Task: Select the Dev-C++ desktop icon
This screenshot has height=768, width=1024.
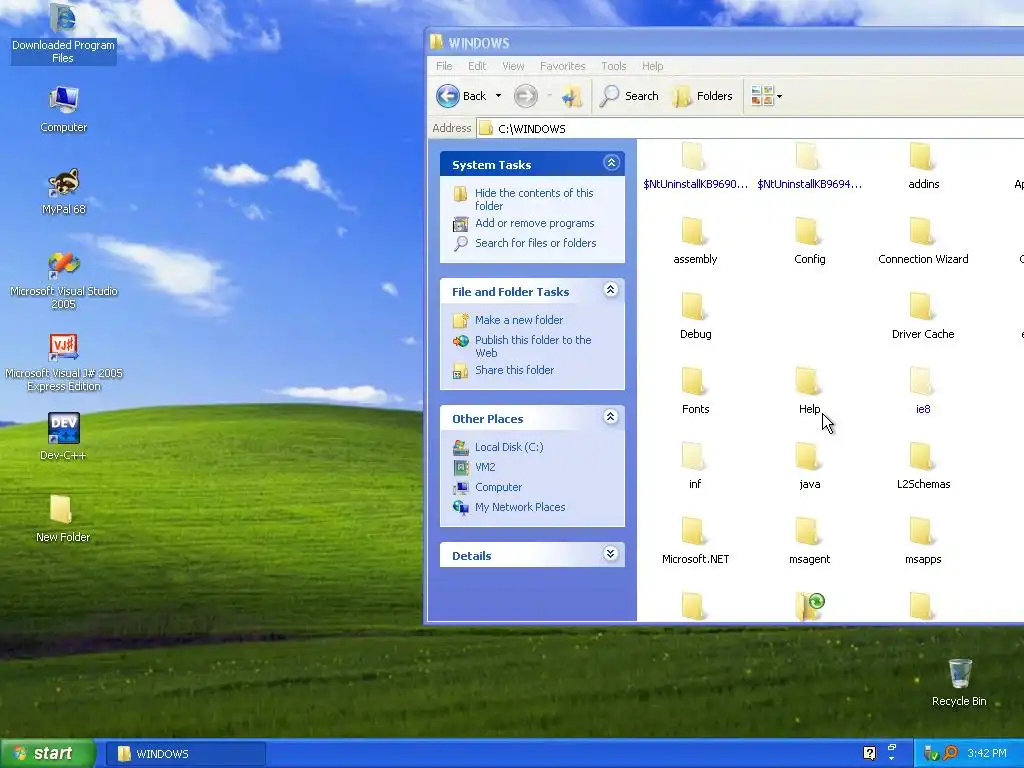Action: (63, 437)
